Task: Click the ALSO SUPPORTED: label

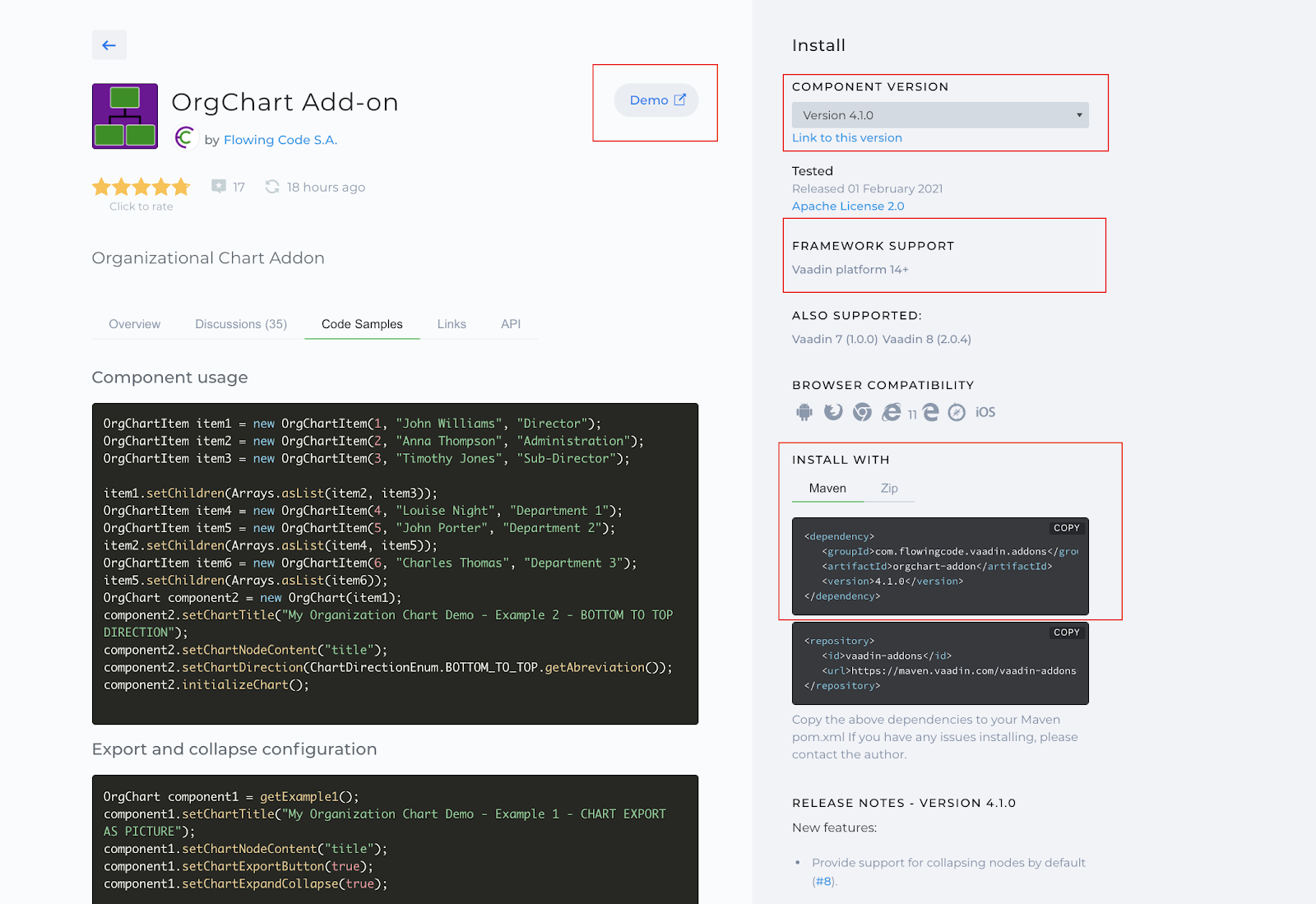Action: pyautogui.click(x=857, y=316)
